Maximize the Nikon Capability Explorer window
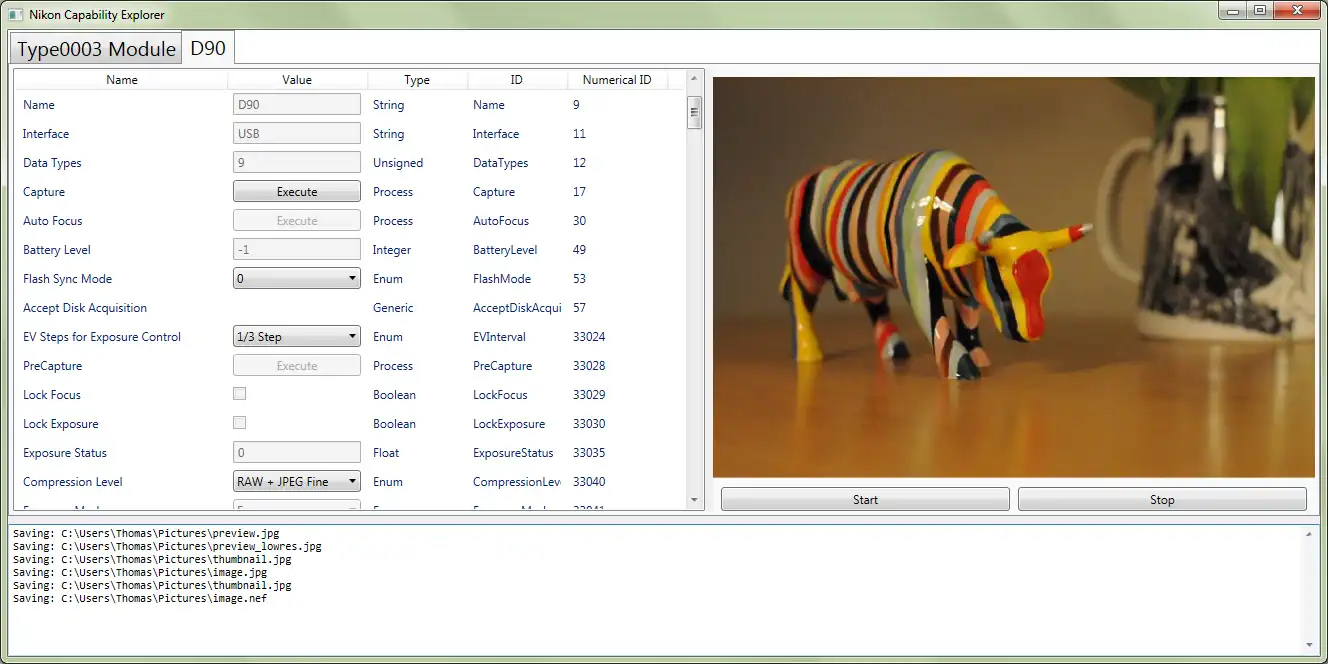 [x=1260, y=10]
